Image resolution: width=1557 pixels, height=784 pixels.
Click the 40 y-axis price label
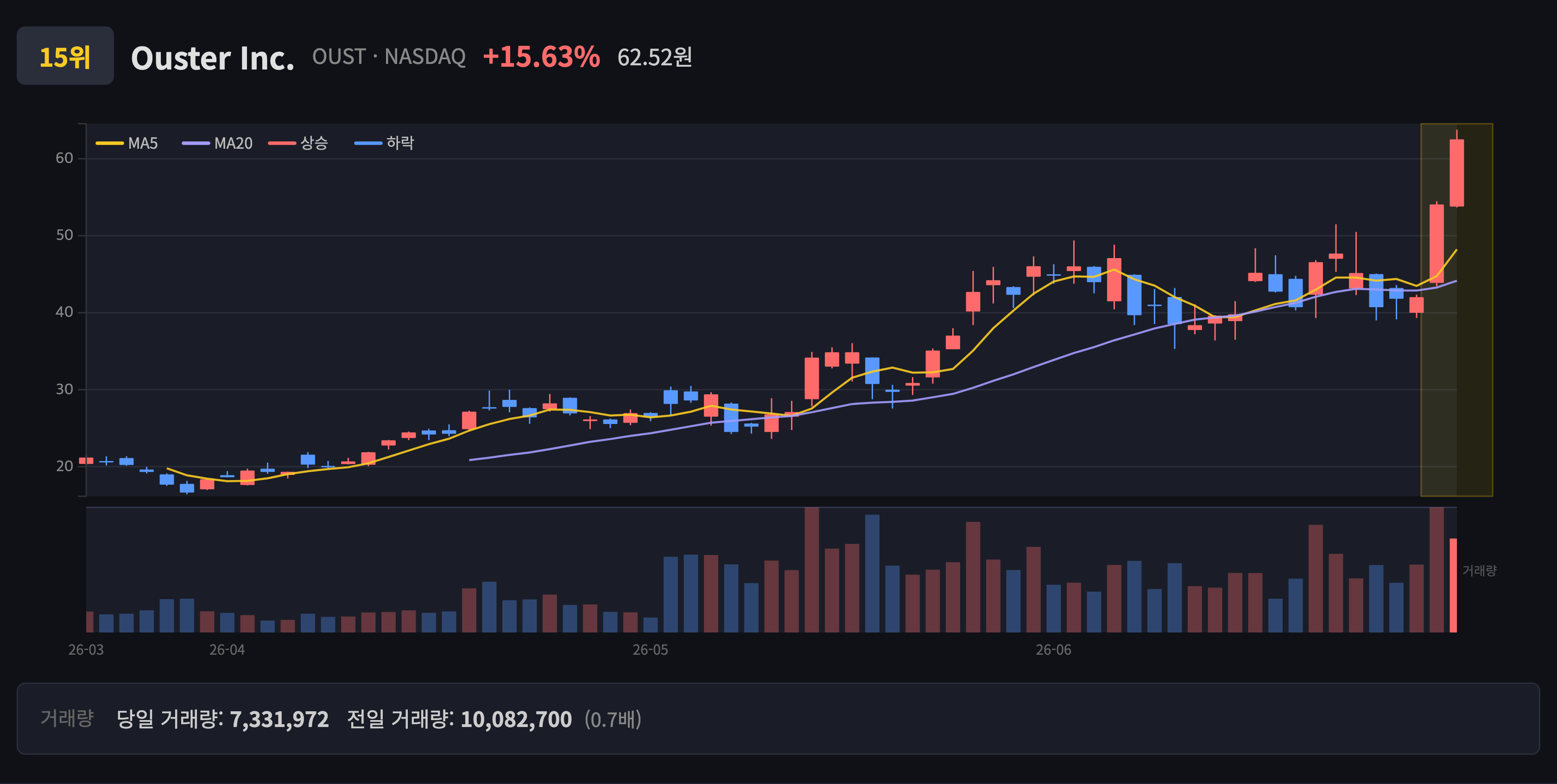[64, 312]
